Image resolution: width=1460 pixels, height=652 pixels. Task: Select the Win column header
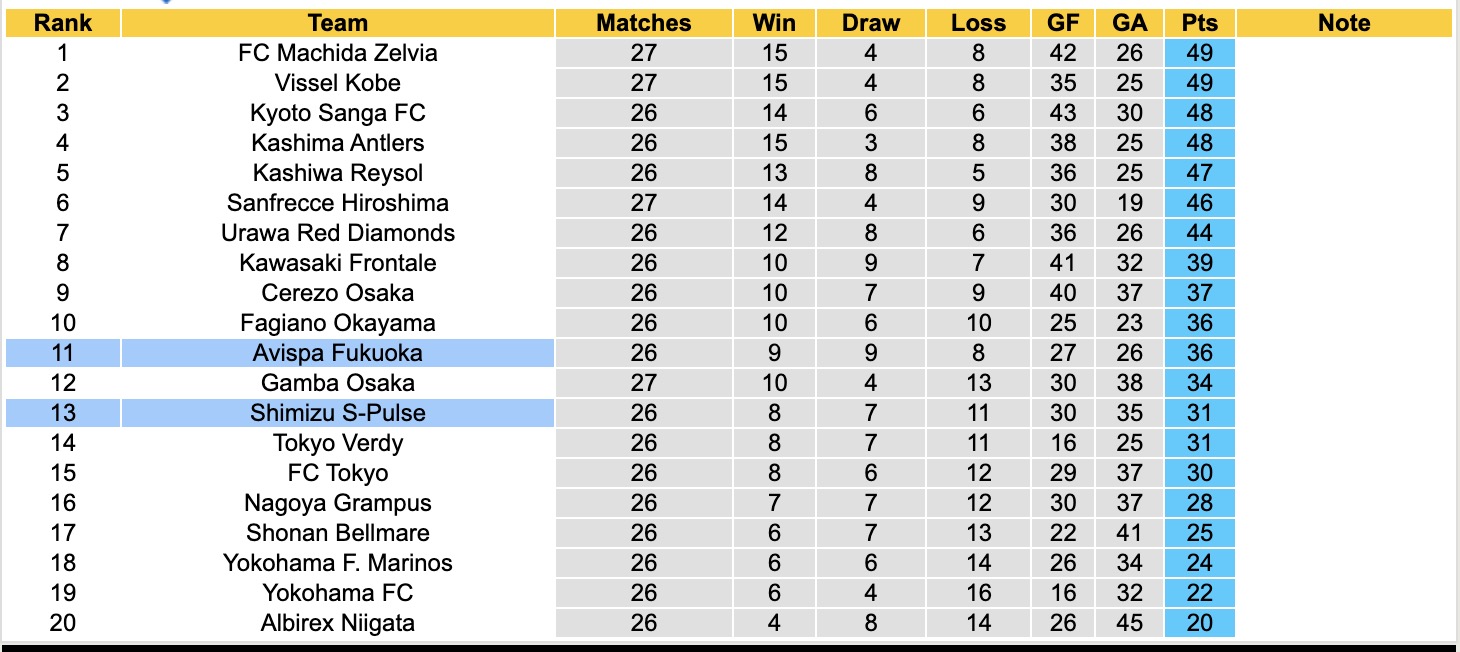click(x=774, y=23)
